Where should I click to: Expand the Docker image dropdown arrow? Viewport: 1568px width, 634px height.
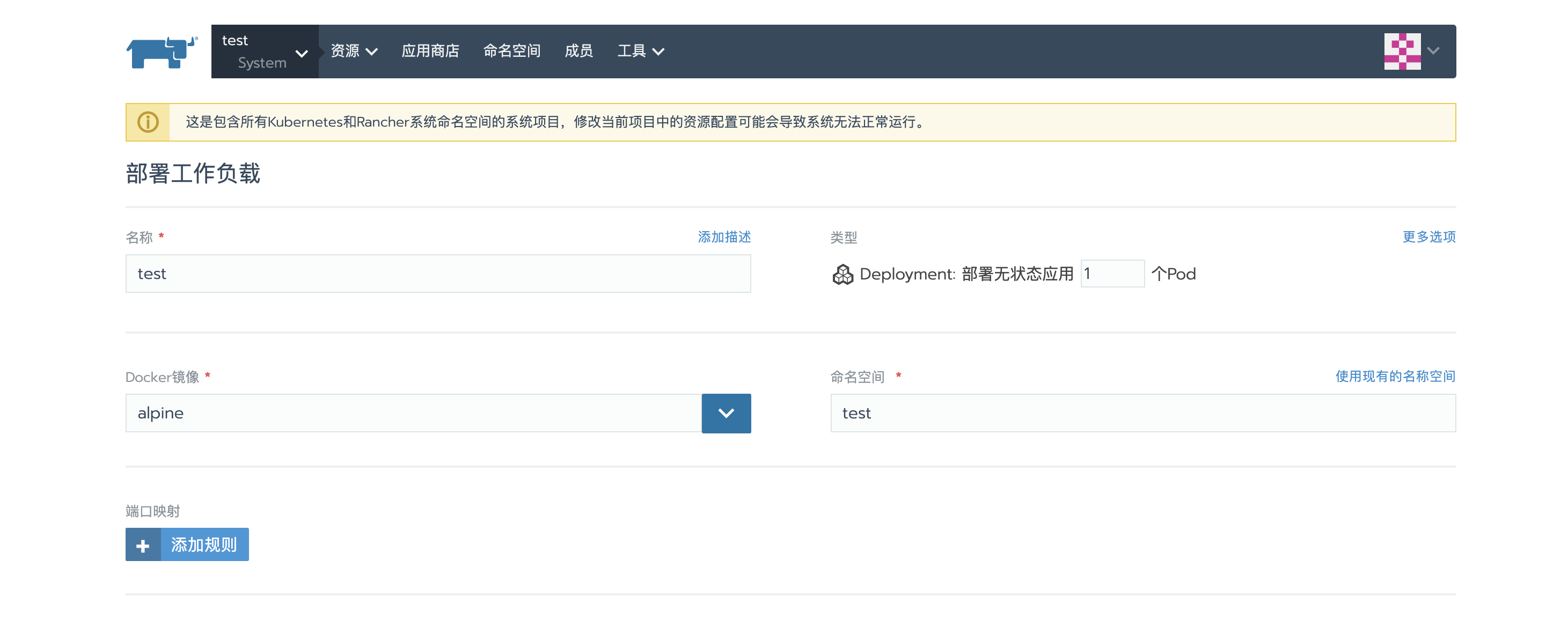(726, 414)
